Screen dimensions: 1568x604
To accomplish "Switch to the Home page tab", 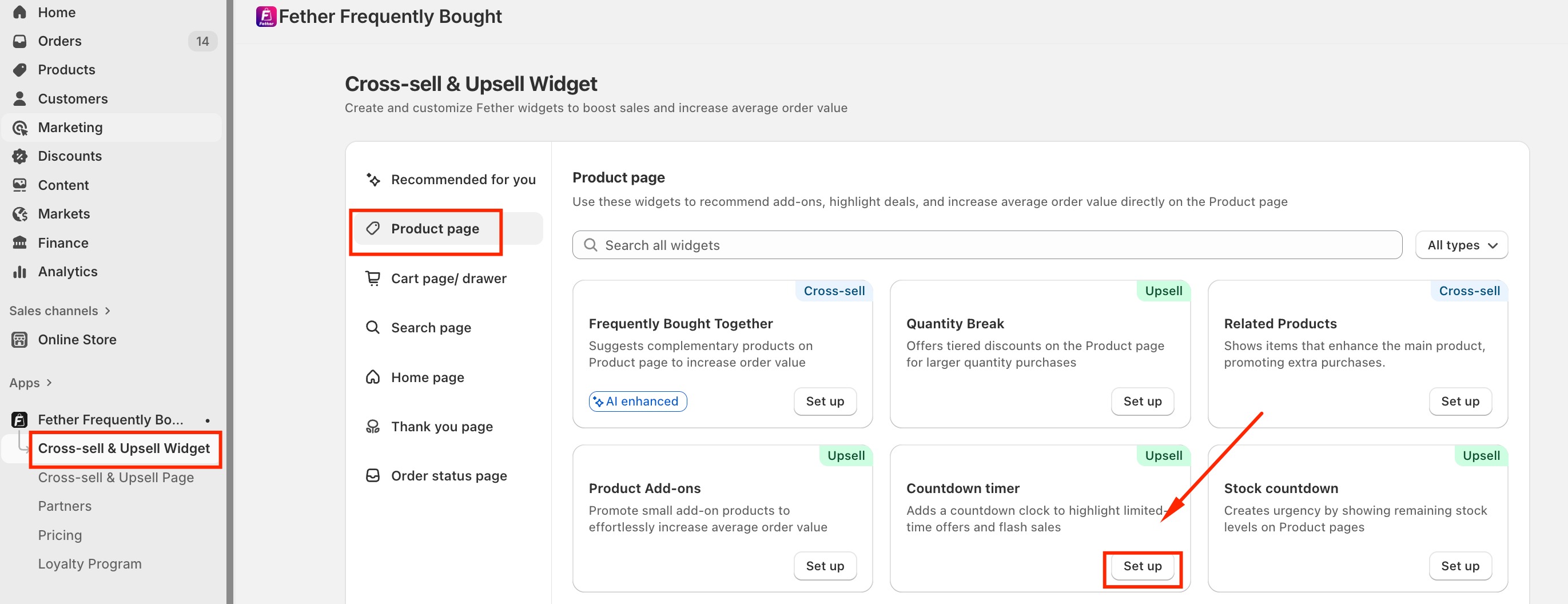I will coord(449,377).
